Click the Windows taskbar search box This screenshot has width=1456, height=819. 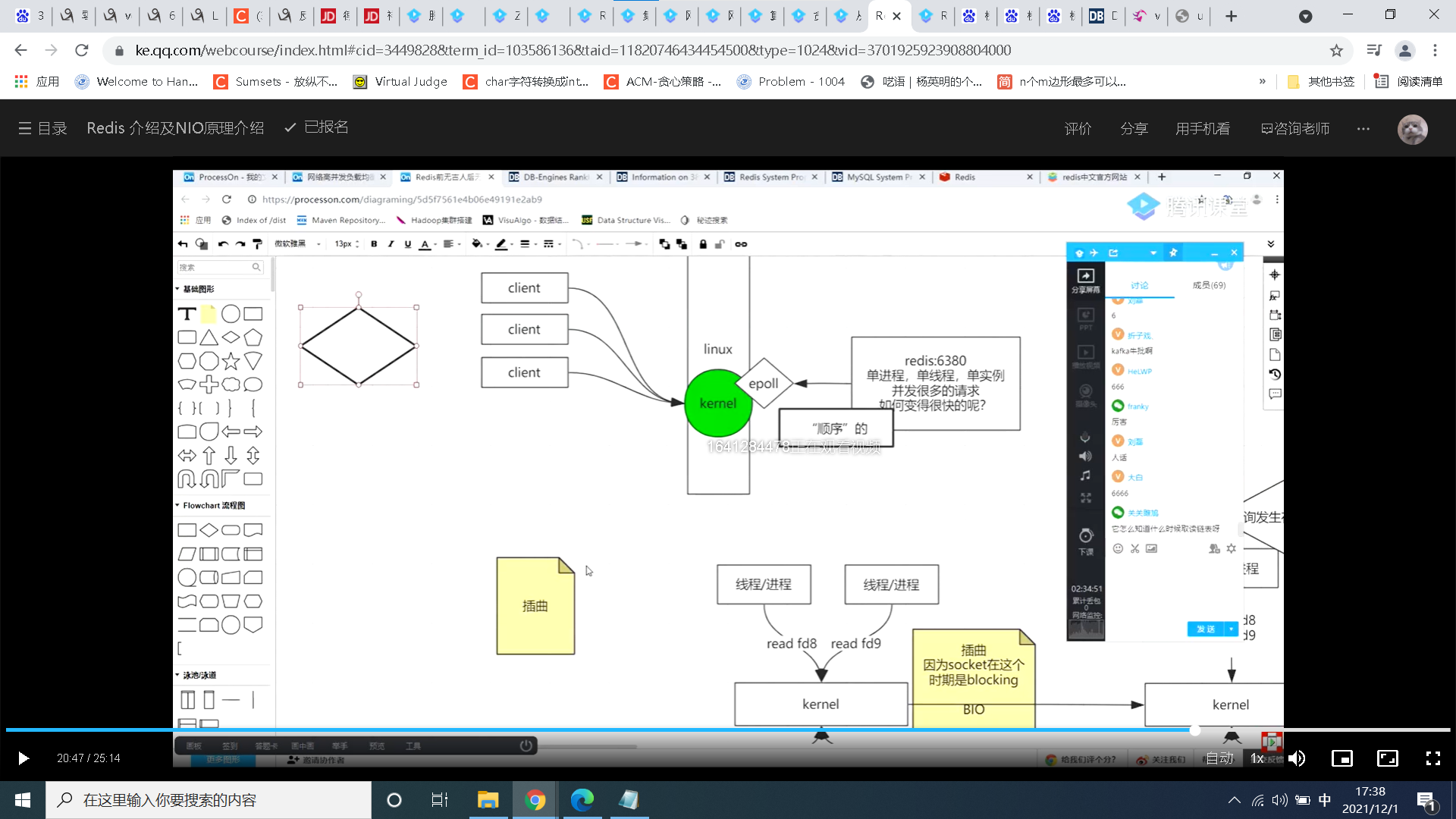coord(209,800)
